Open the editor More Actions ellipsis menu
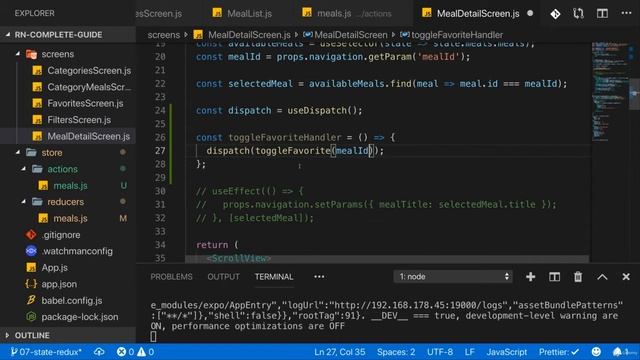 (627, 13)
